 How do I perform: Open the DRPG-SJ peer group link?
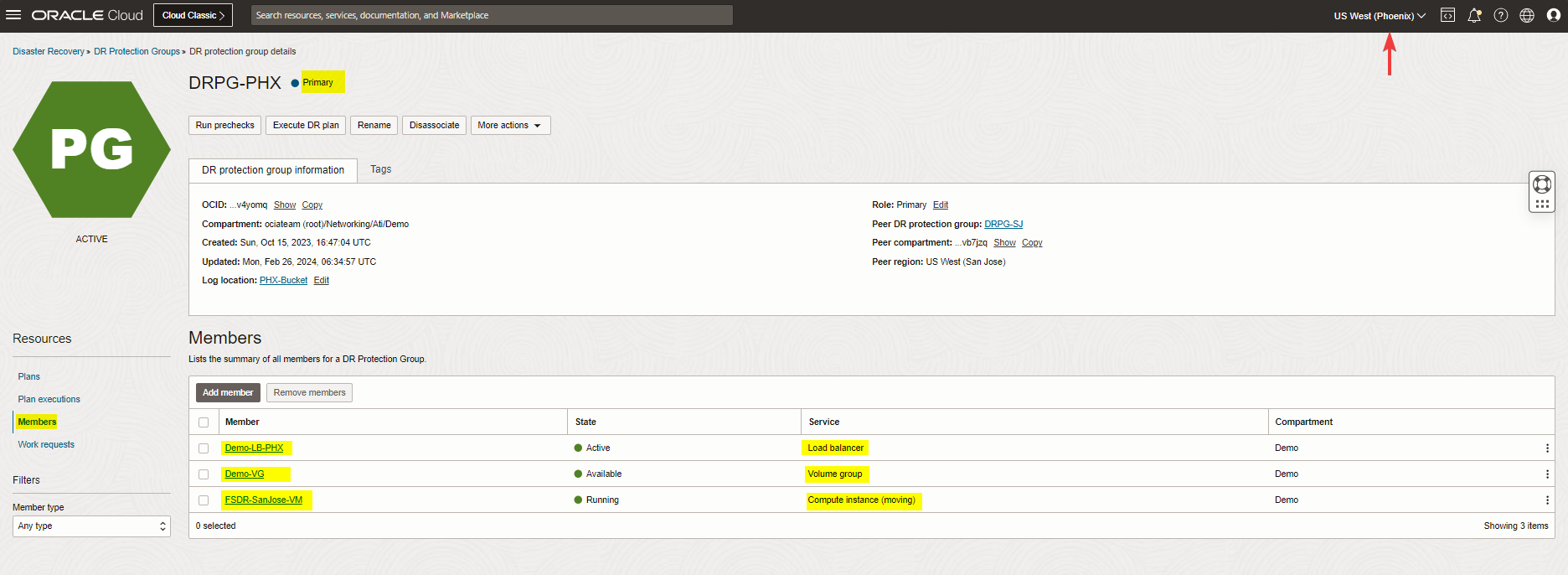(x=1003, y=224)
